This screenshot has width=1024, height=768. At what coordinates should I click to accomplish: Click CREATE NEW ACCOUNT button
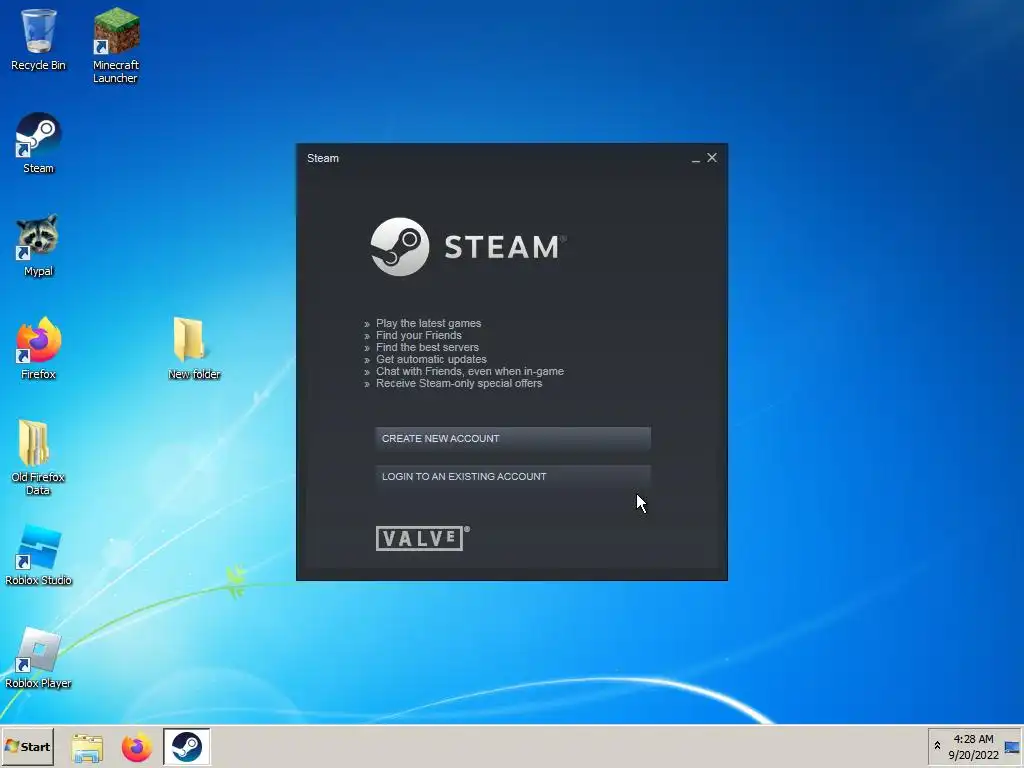click(513, 438)
